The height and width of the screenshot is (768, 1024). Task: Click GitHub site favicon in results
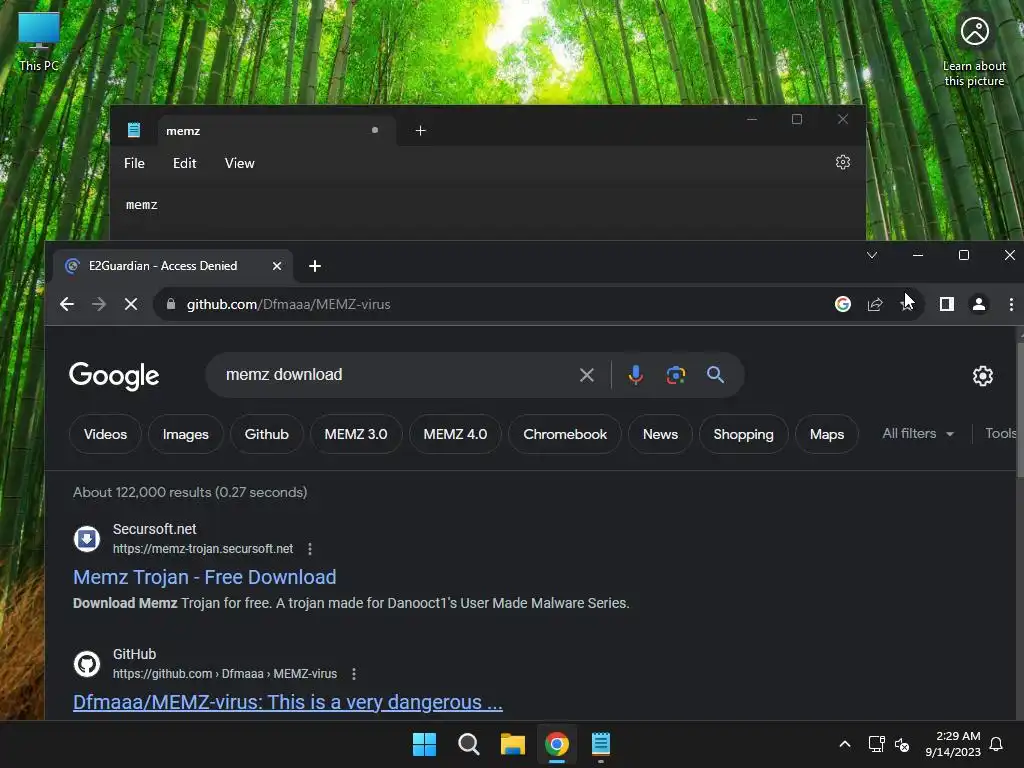(87, 664)
